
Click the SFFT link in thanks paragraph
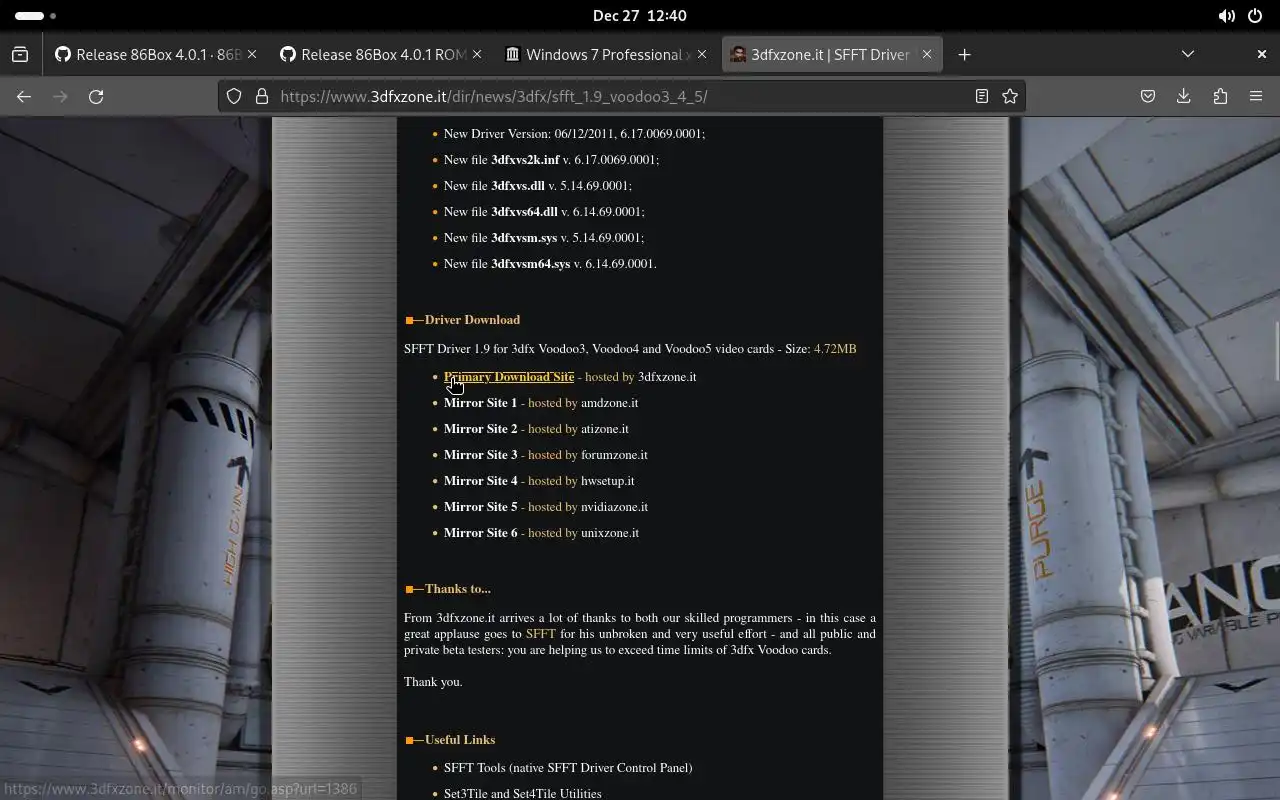[541, 634]
